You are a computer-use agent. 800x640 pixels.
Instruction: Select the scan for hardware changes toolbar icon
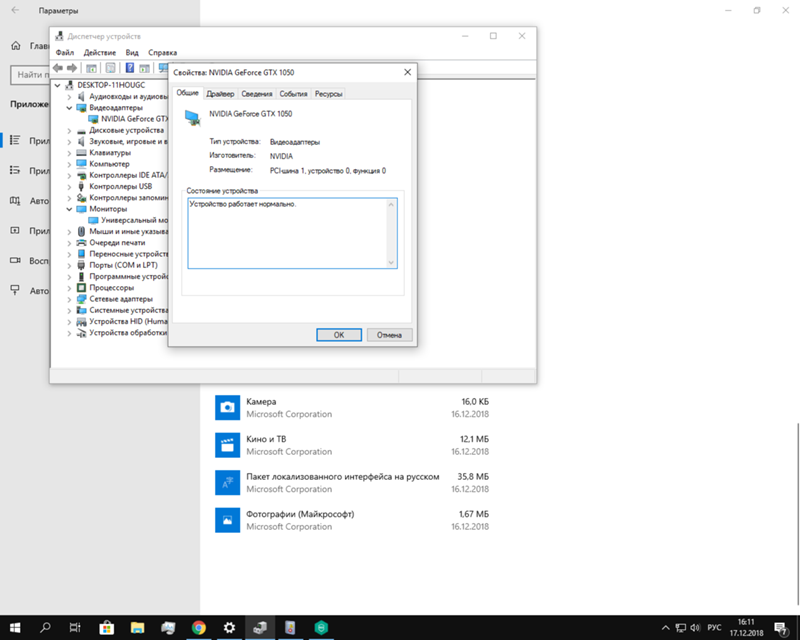click(x=162, y=68)
